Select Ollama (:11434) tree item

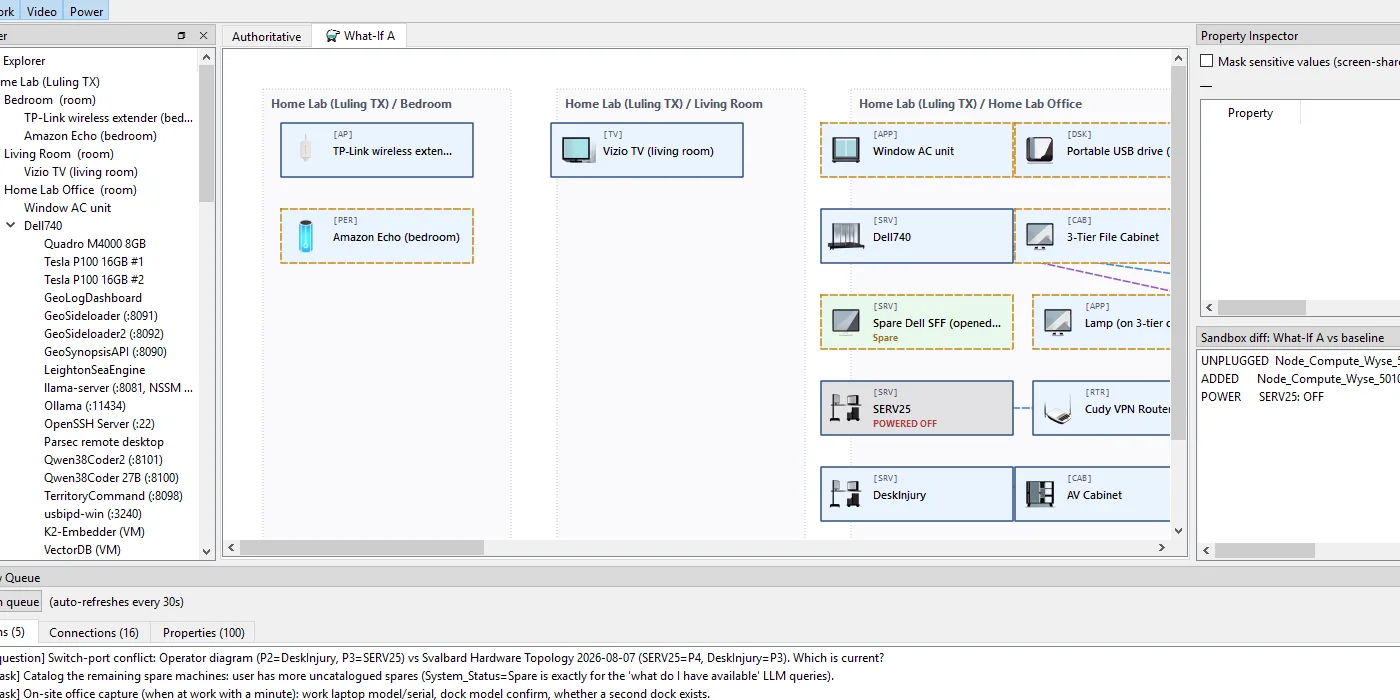85,406
